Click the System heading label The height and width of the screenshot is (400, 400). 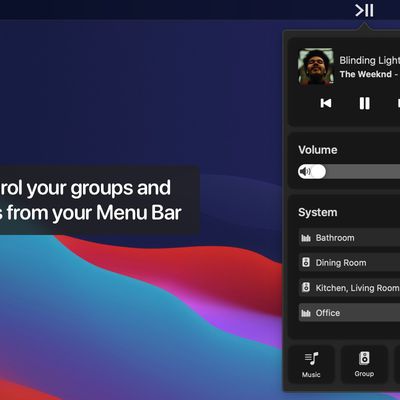tap(318, 212)
